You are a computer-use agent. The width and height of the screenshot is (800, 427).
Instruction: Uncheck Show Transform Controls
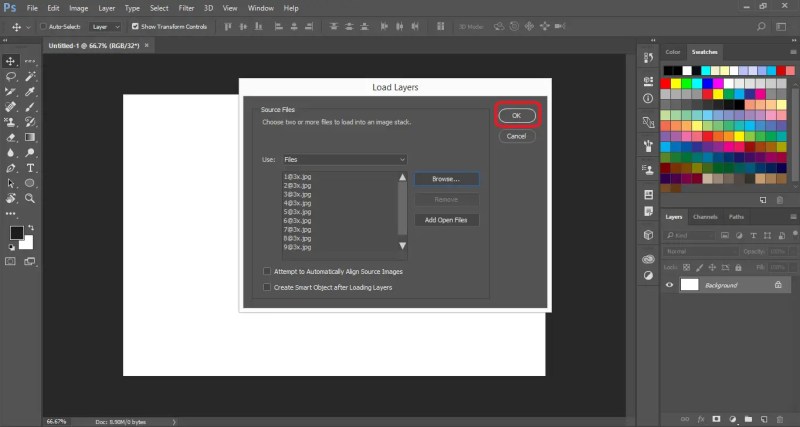coord(135,27)
